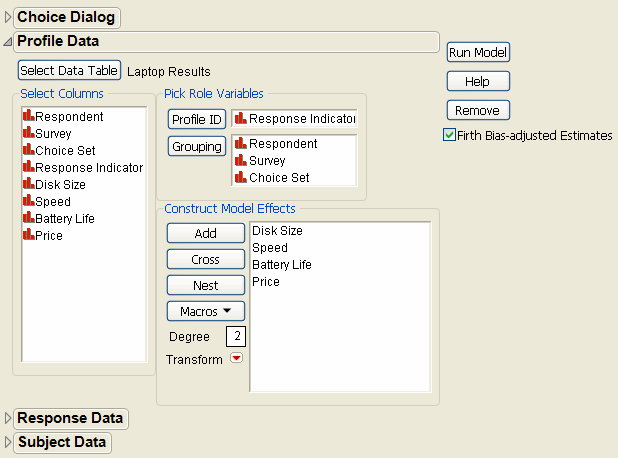This screenshot has height=458, width=618.
Task: Click the Respondent column icon in Select Columns
Action: pyautogui.click(x=28, y=117)
